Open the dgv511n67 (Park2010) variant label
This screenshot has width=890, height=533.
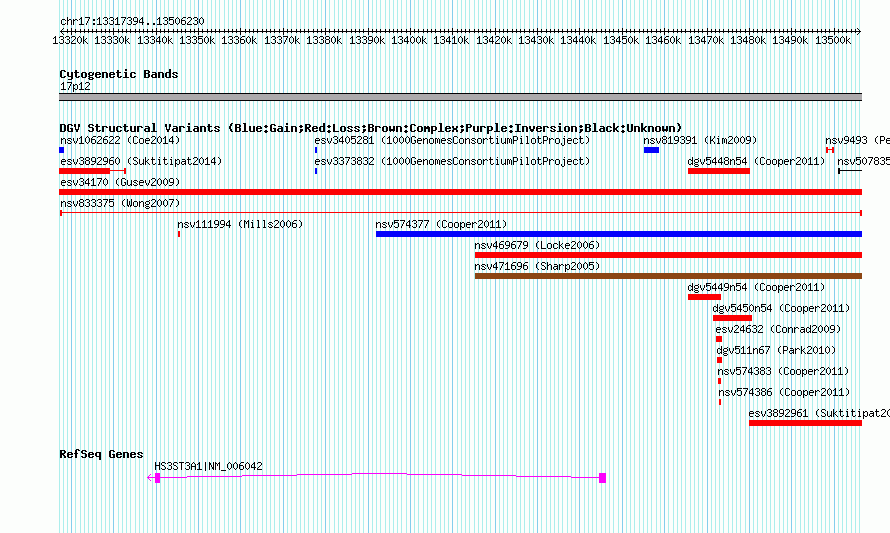776,350
